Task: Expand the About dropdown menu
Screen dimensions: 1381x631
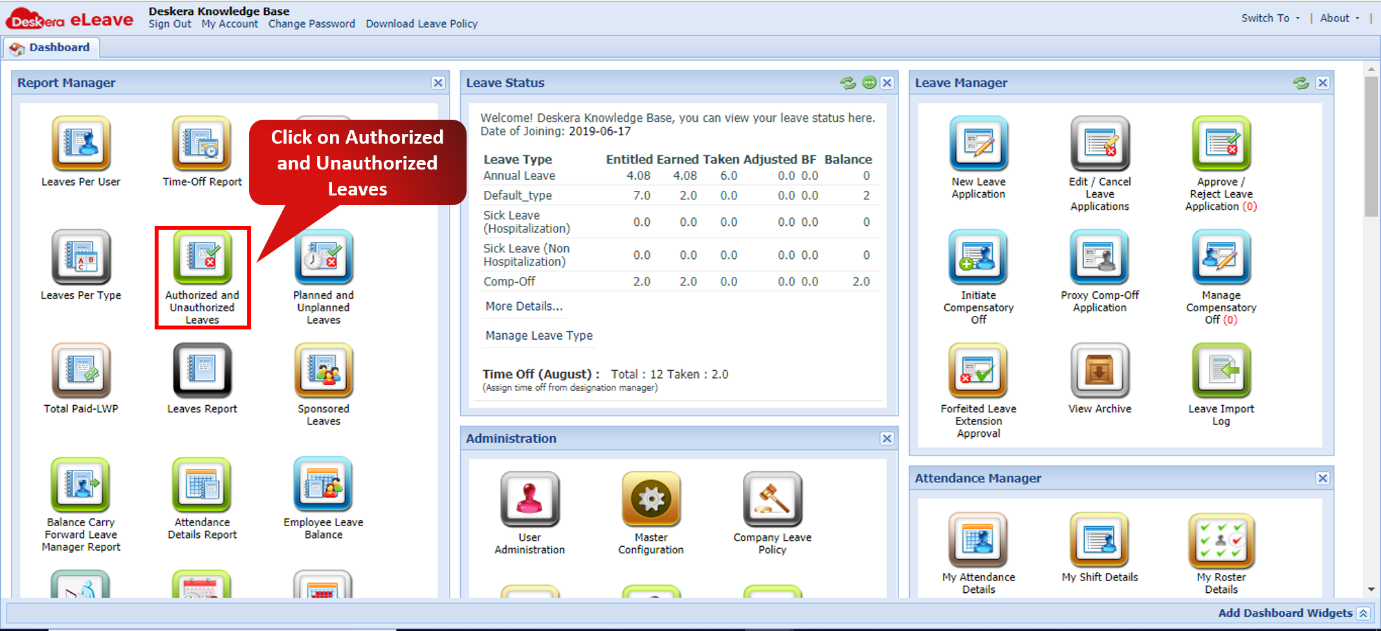Action: tap(1339, 18)
